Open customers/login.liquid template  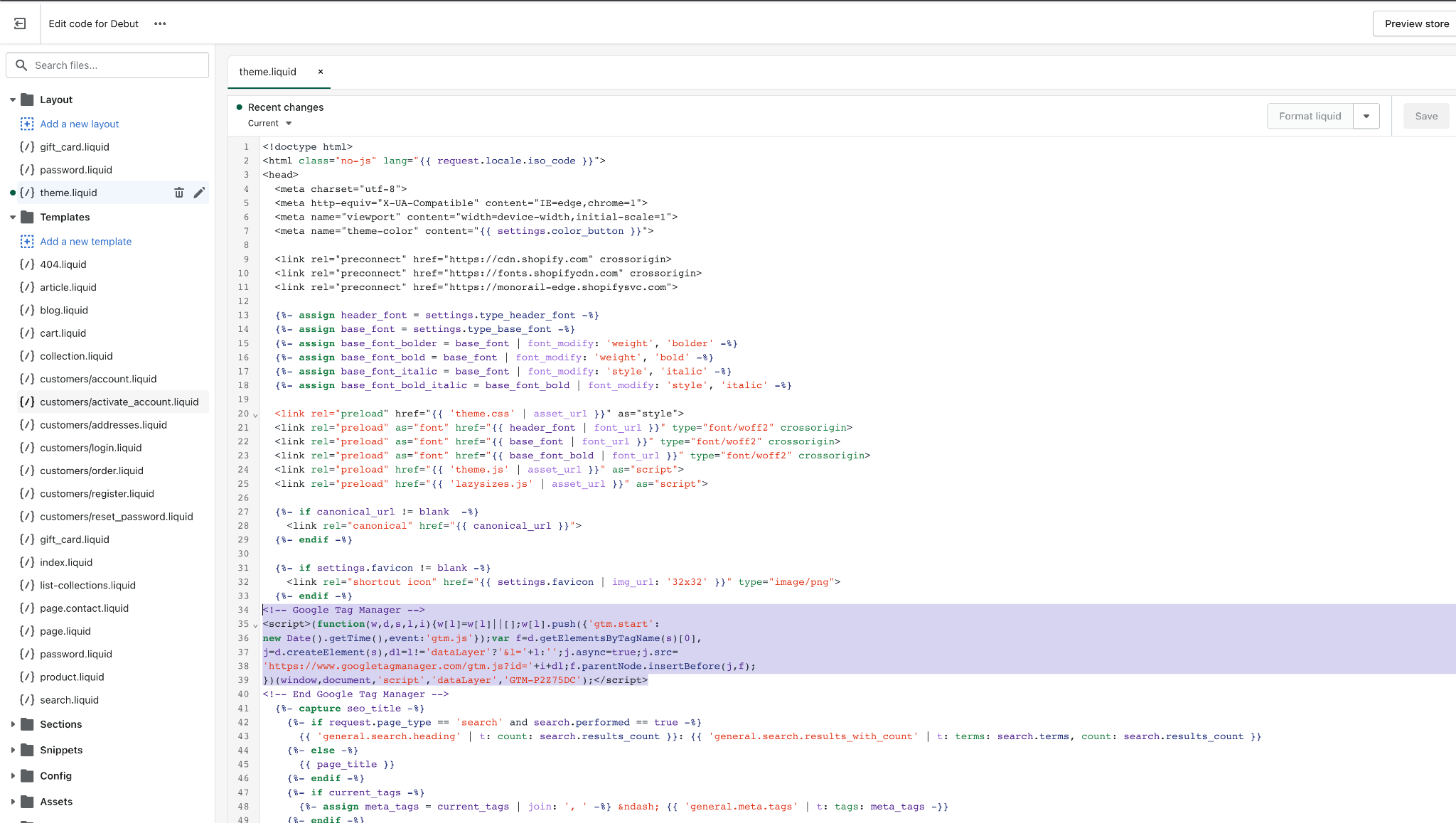[91, 448]
